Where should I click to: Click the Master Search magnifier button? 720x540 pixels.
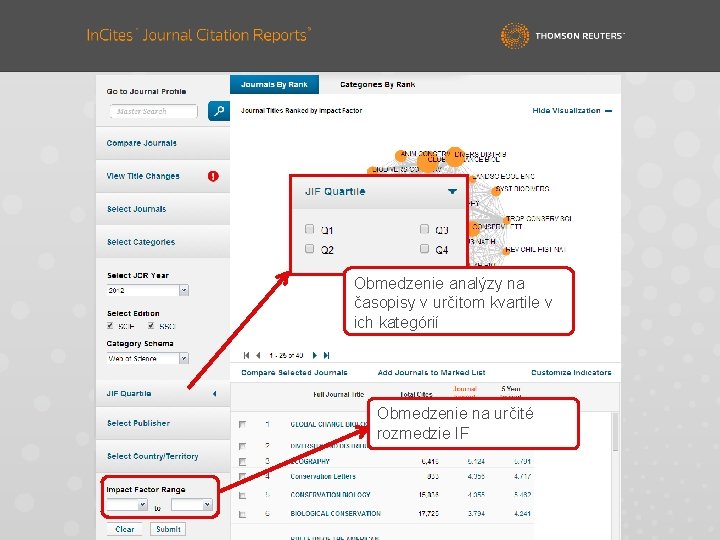pyautogui.click(x=219, y=111)
